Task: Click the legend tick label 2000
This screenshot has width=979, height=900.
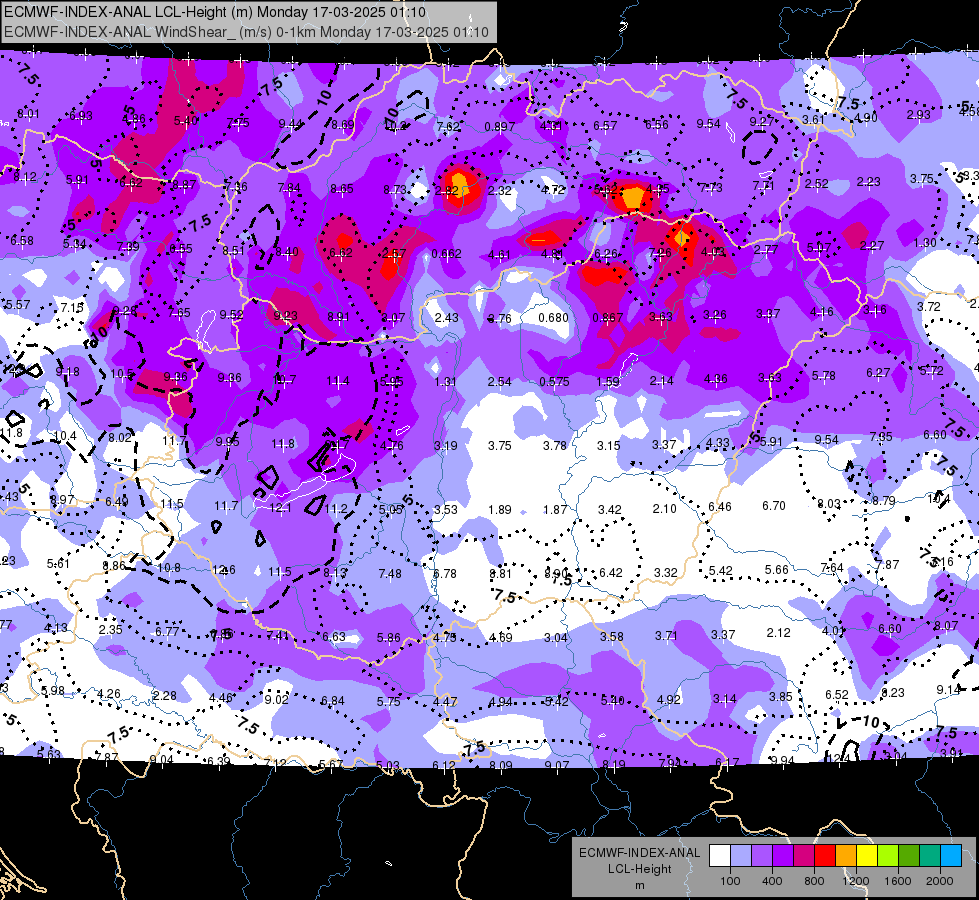Action: point(940,881)
